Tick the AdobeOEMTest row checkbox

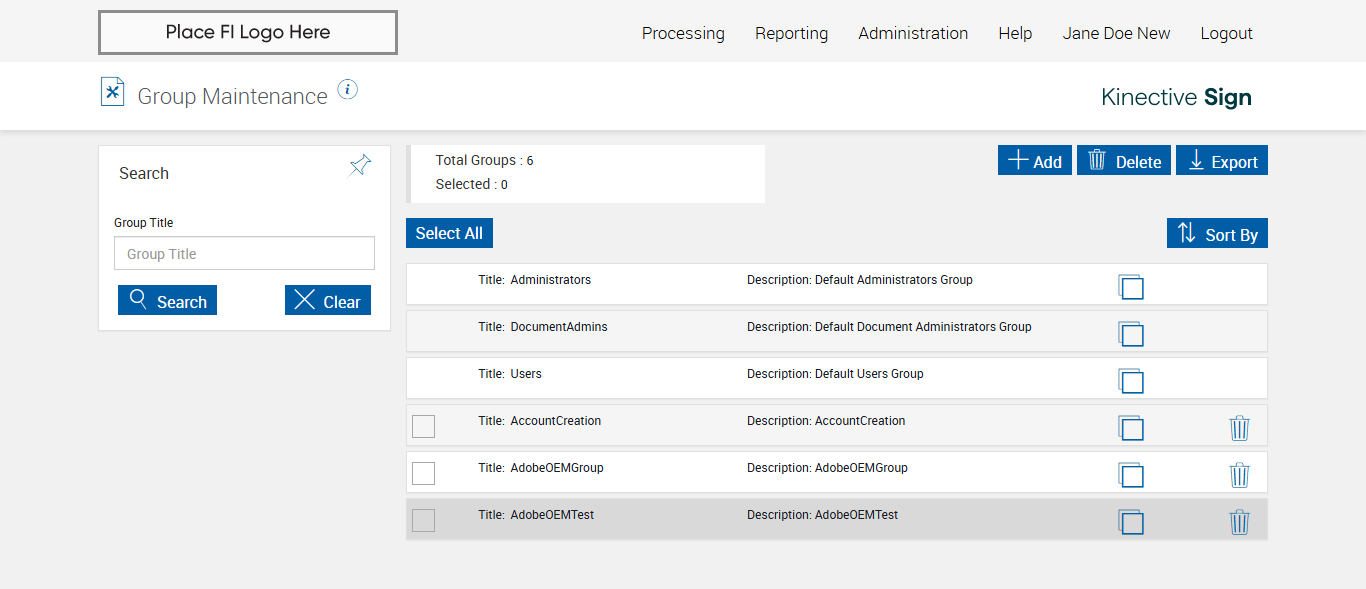coord(424,520)
